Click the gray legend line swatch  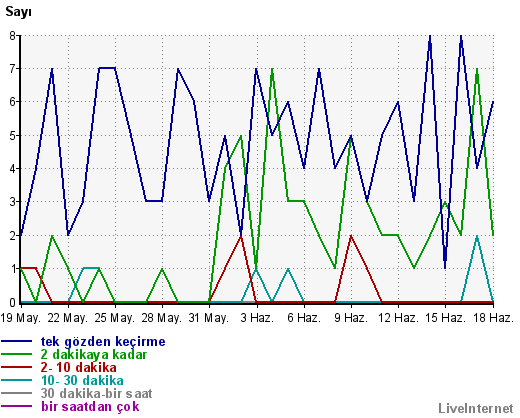[x=17, y=393]
